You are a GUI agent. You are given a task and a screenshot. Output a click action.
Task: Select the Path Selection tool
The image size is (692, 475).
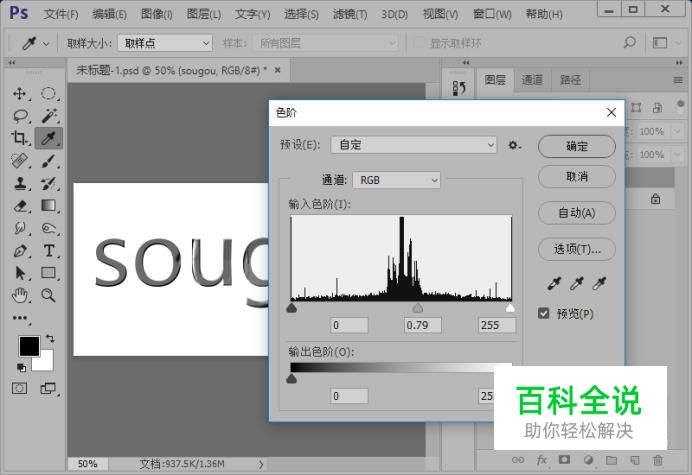20,273
